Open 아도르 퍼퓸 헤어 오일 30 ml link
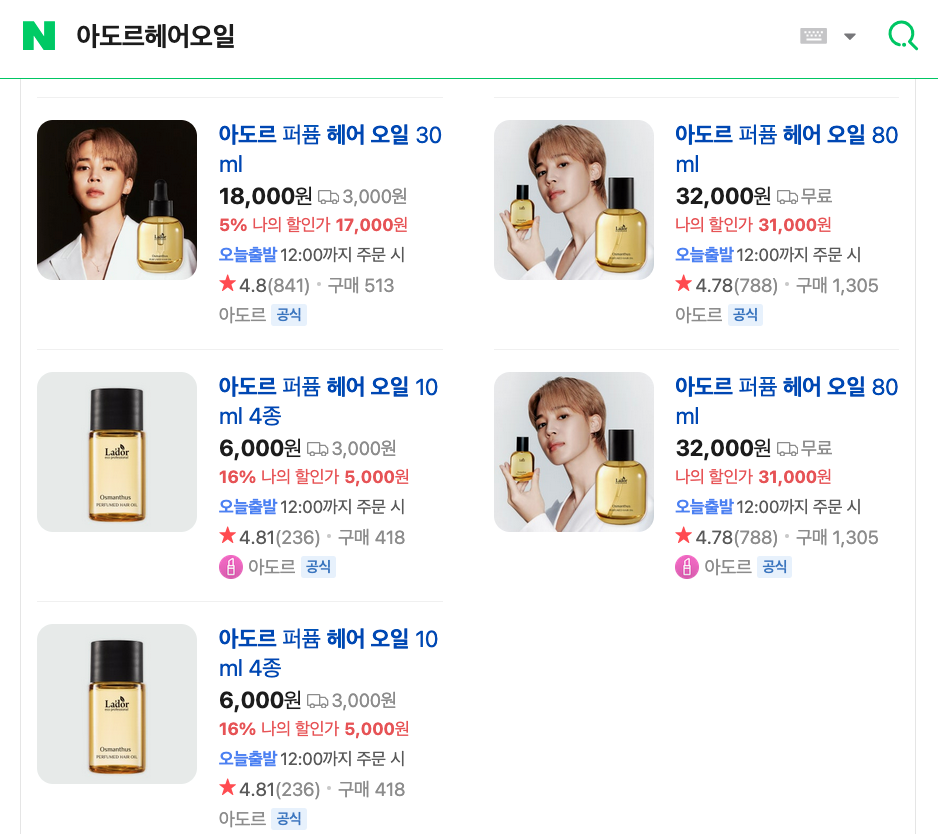 pyautogui.click(x=330, y=149)
